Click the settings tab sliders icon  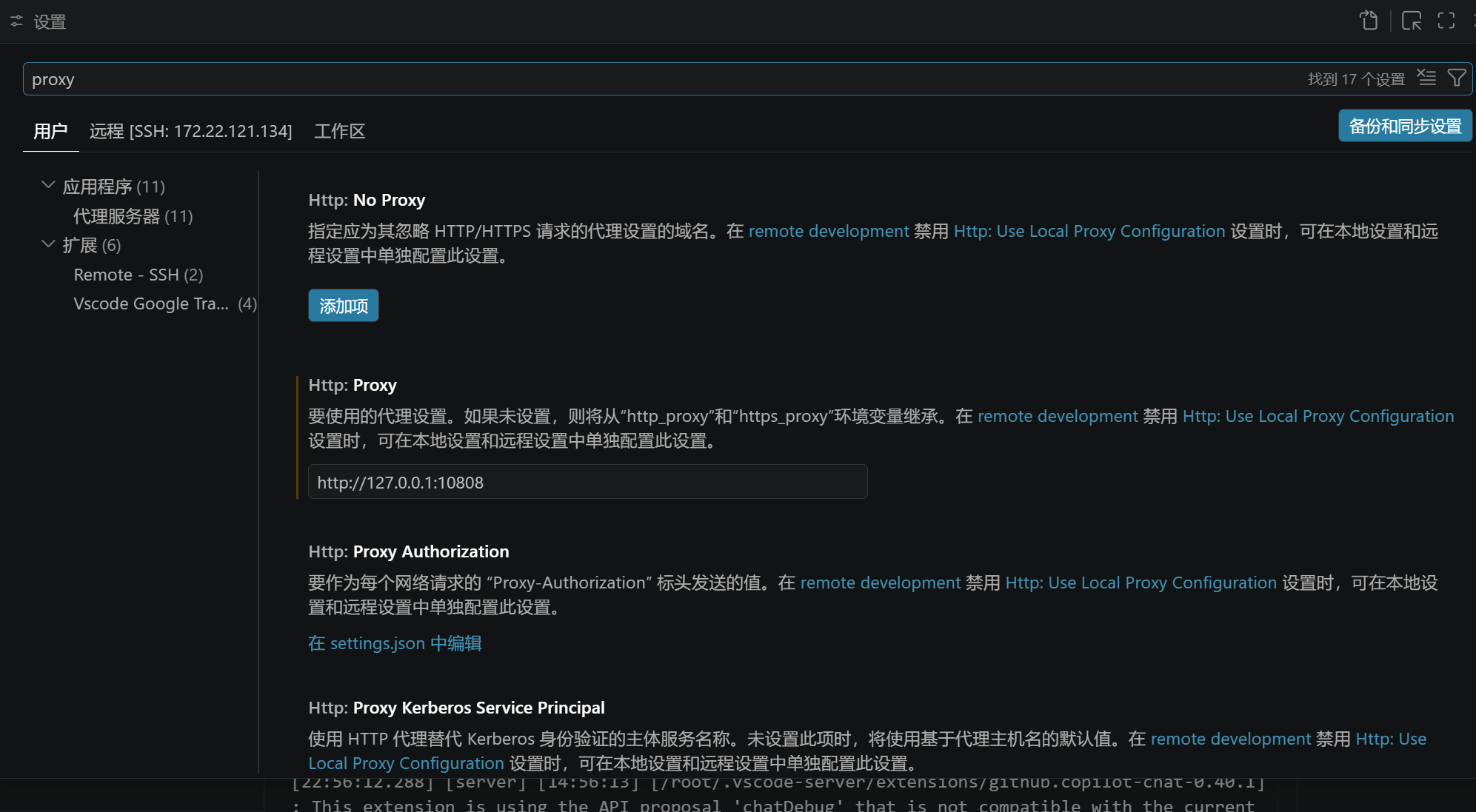click(16, 21)
